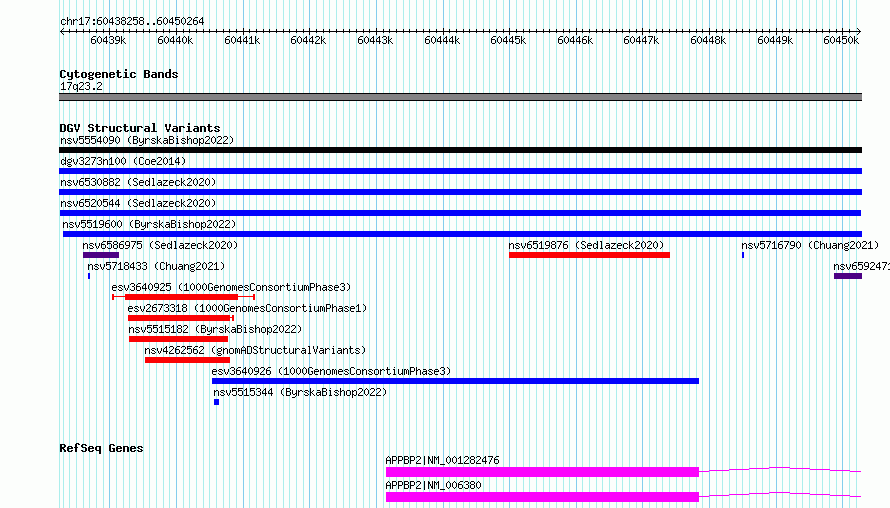Click the purple nsv6586975 variant bar

(x=100, y=255)
